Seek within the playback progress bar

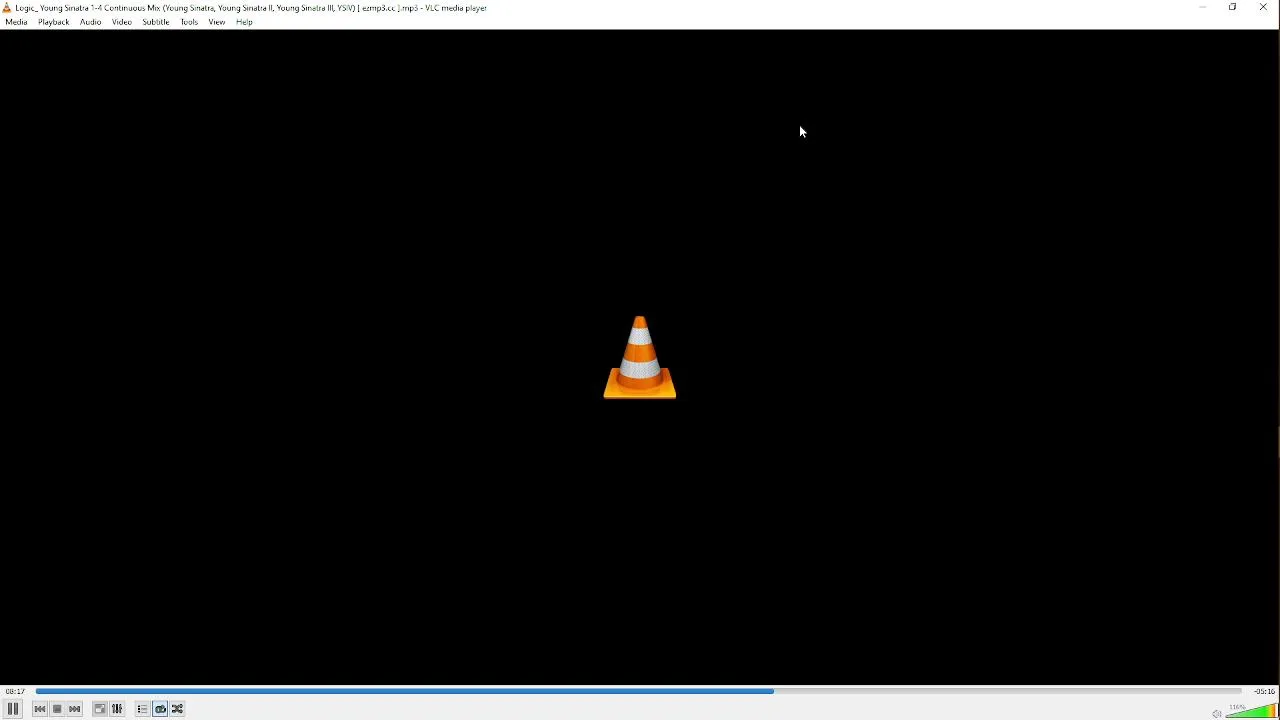639,691
